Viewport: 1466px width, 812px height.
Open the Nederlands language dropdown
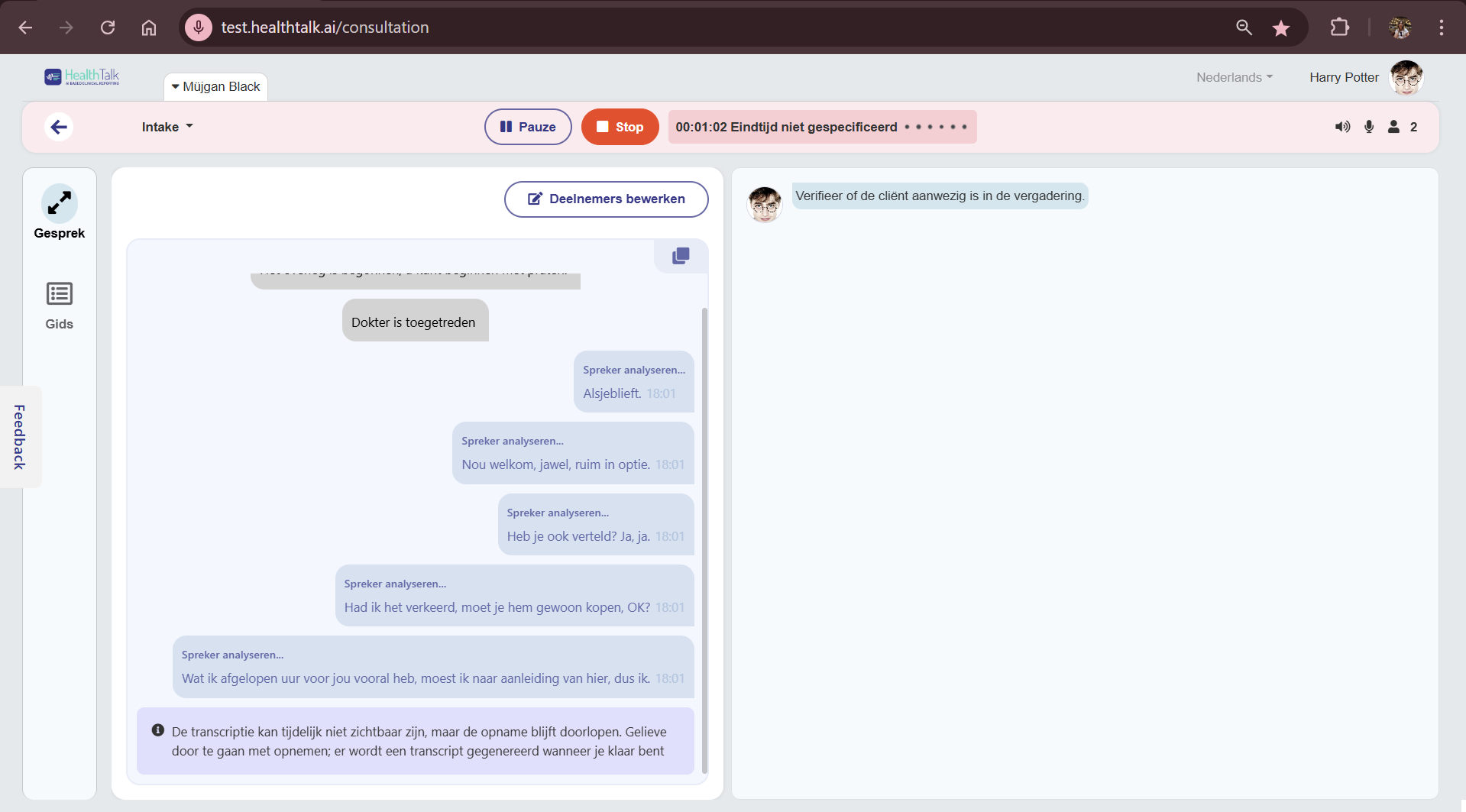pyautogui.click(x=1234, y=77)
